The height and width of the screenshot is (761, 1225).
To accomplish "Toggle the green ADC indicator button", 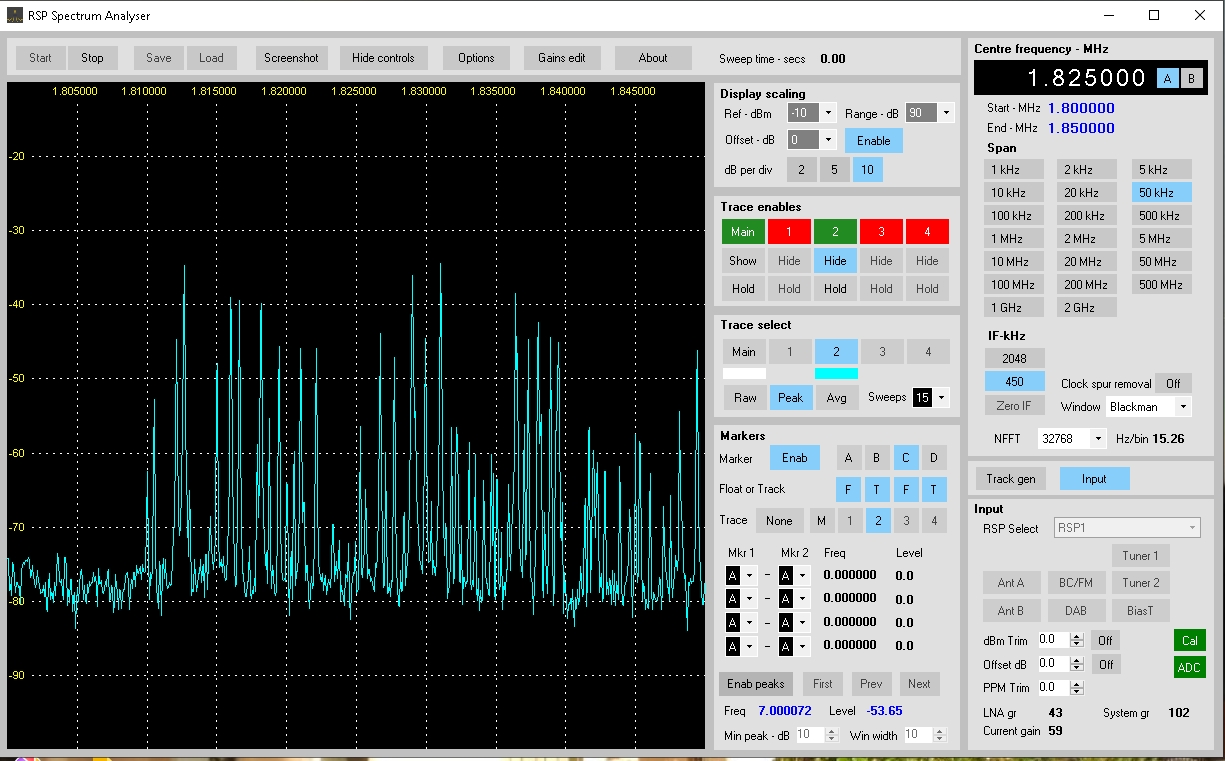I will pyautogui.click(x=1189, y=668).
